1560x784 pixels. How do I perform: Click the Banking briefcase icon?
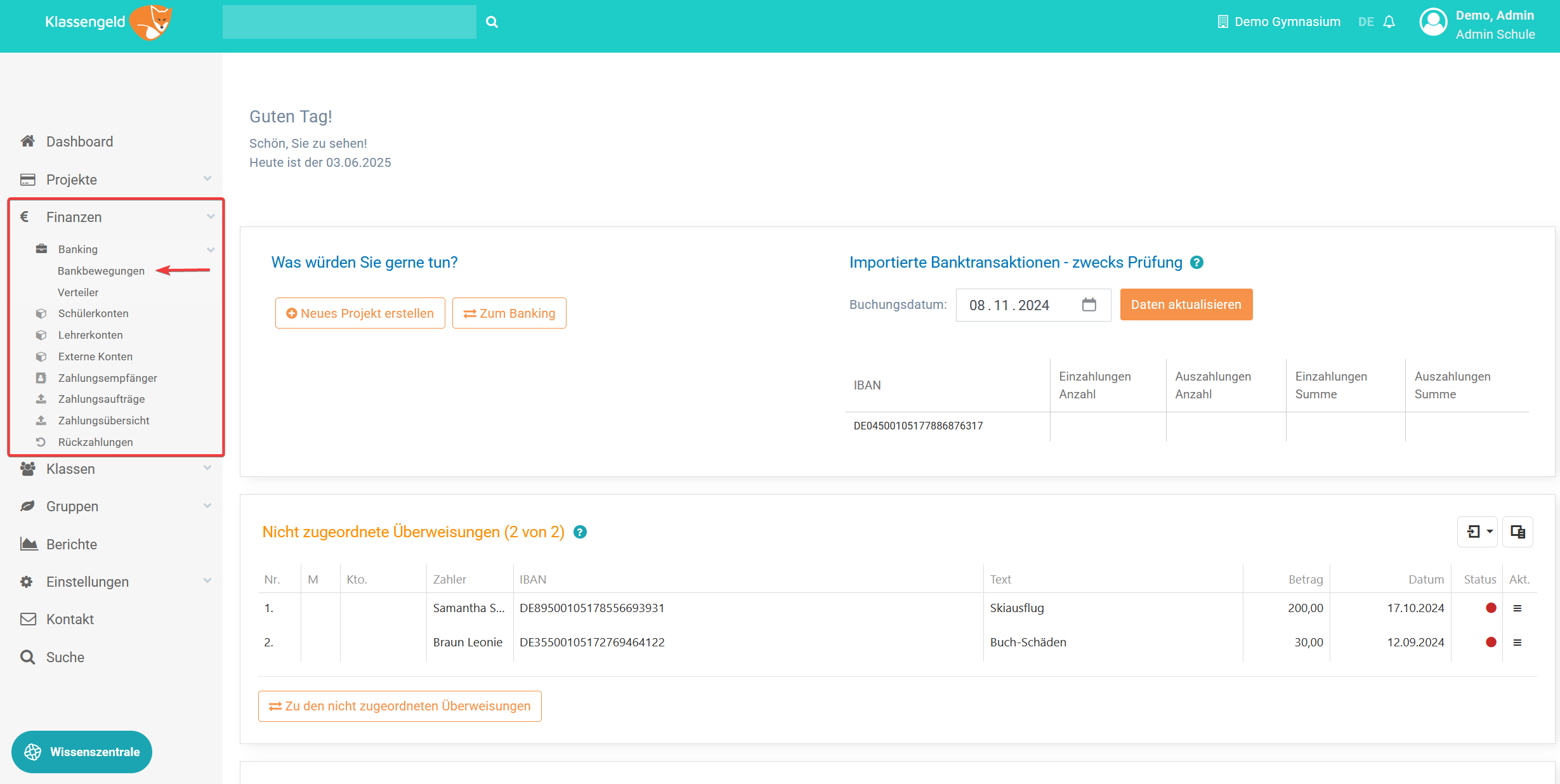click(x=41, y=249)
